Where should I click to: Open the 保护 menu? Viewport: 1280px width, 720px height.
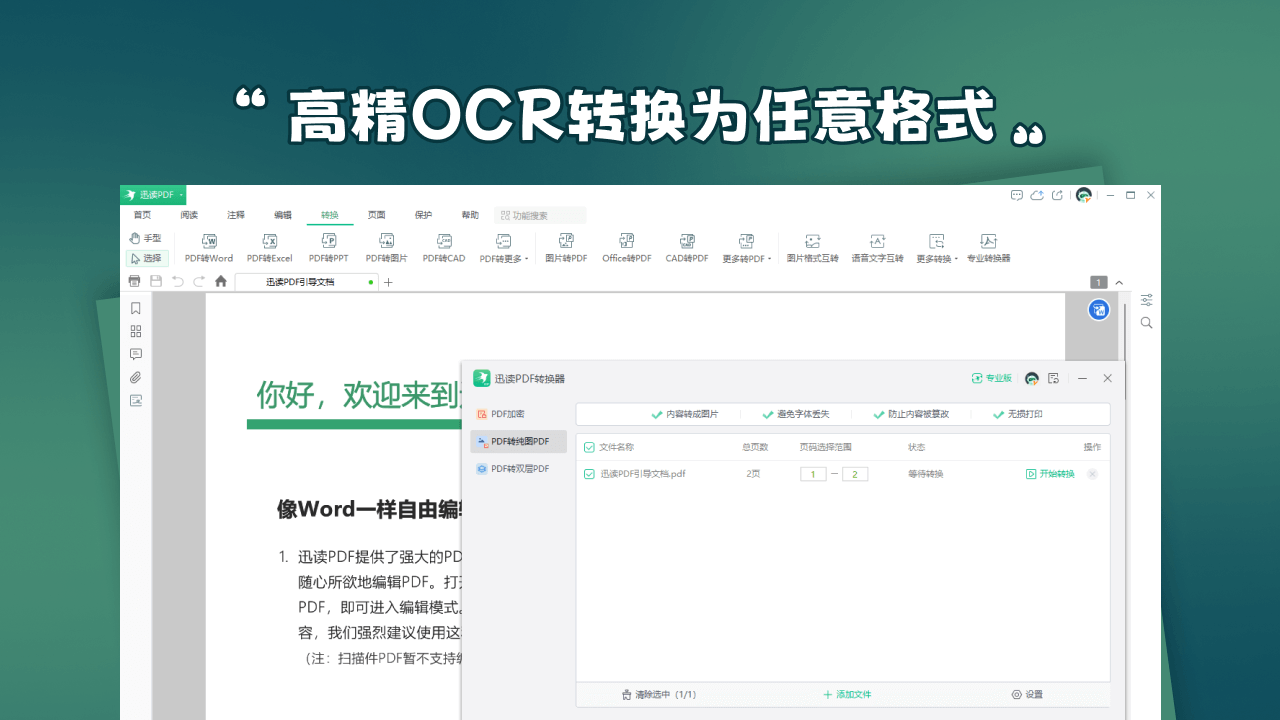pos(422,214)
